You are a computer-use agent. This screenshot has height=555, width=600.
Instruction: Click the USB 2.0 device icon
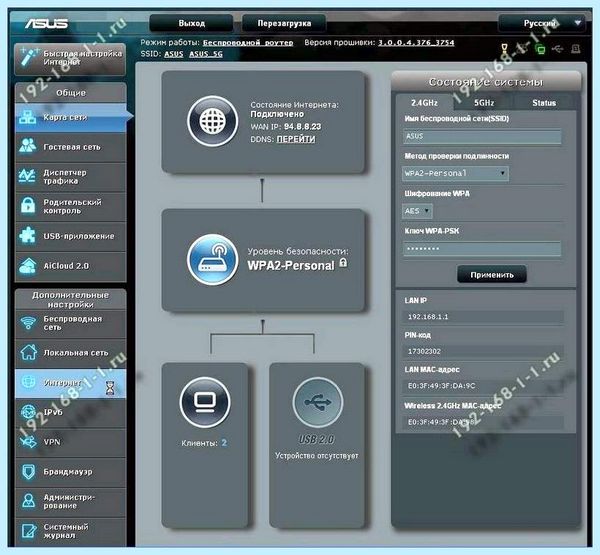318,402
